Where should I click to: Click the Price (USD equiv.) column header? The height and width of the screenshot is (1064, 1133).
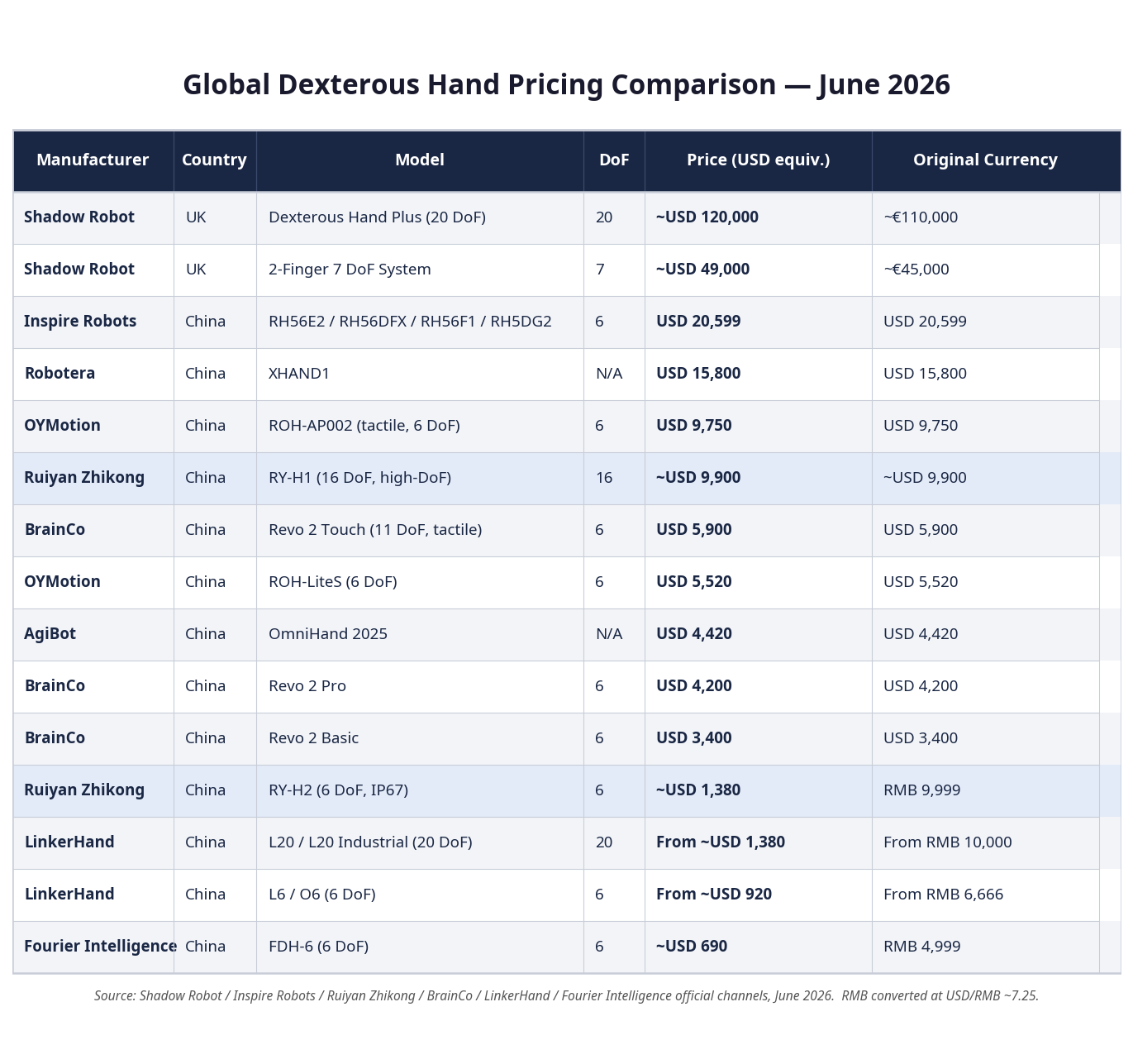tap(758, 160)
